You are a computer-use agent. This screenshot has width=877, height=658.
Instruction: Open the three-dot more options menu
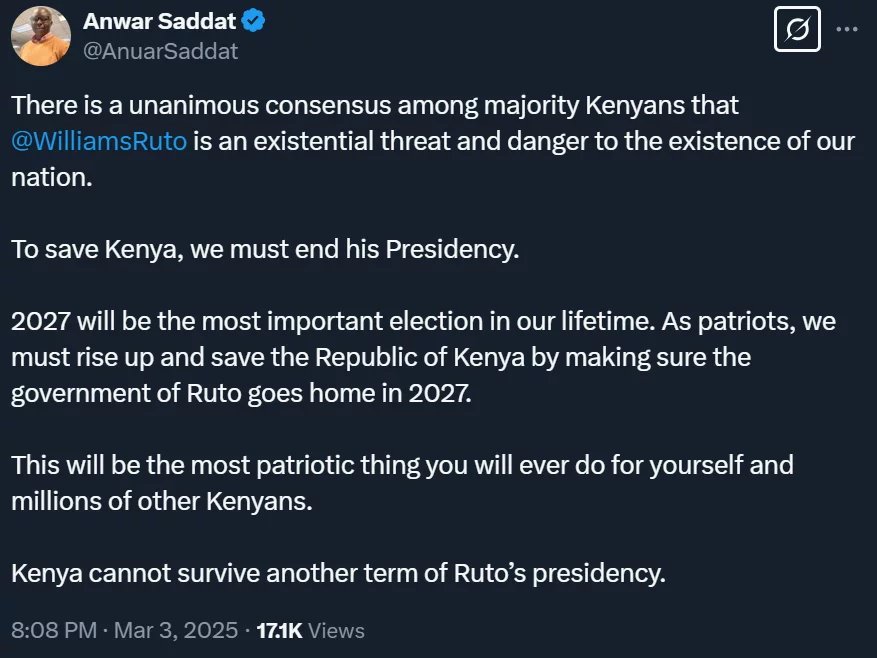pyautogui.click(x=847, y=30)
